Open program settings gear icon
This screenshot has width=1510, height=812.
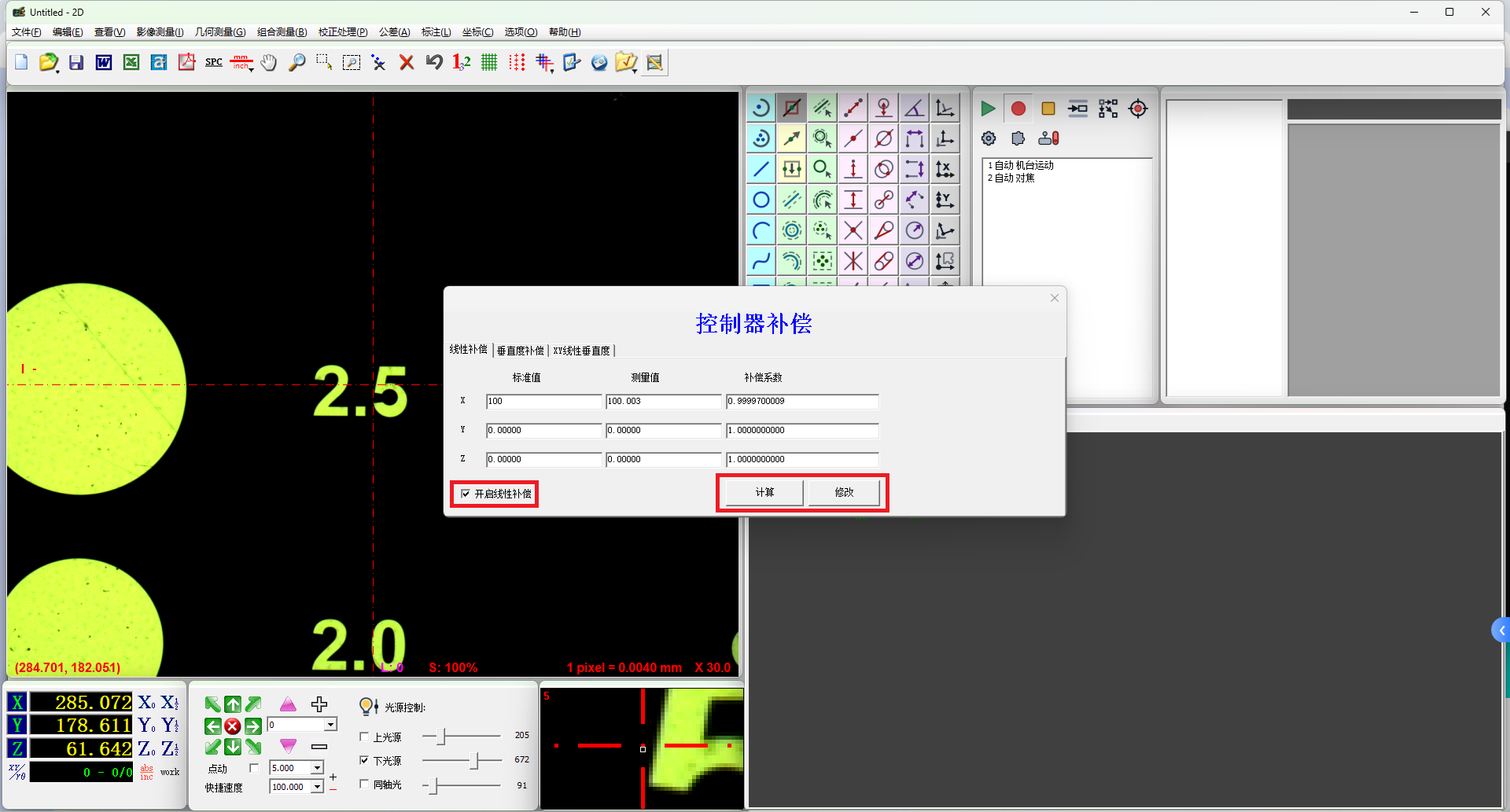click(989, 138)
